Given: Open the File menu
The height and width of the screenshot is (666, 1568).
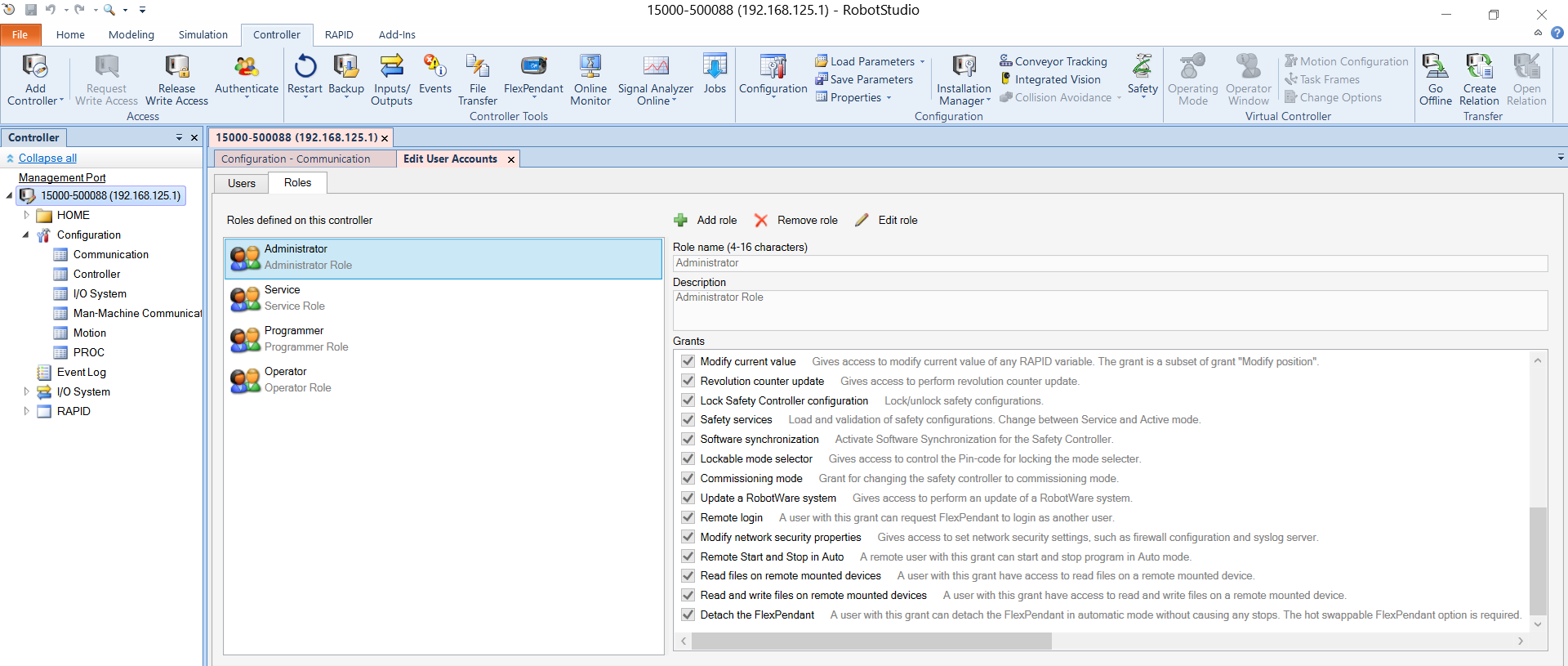Looking at the screenshot, I should coord(20,34).
